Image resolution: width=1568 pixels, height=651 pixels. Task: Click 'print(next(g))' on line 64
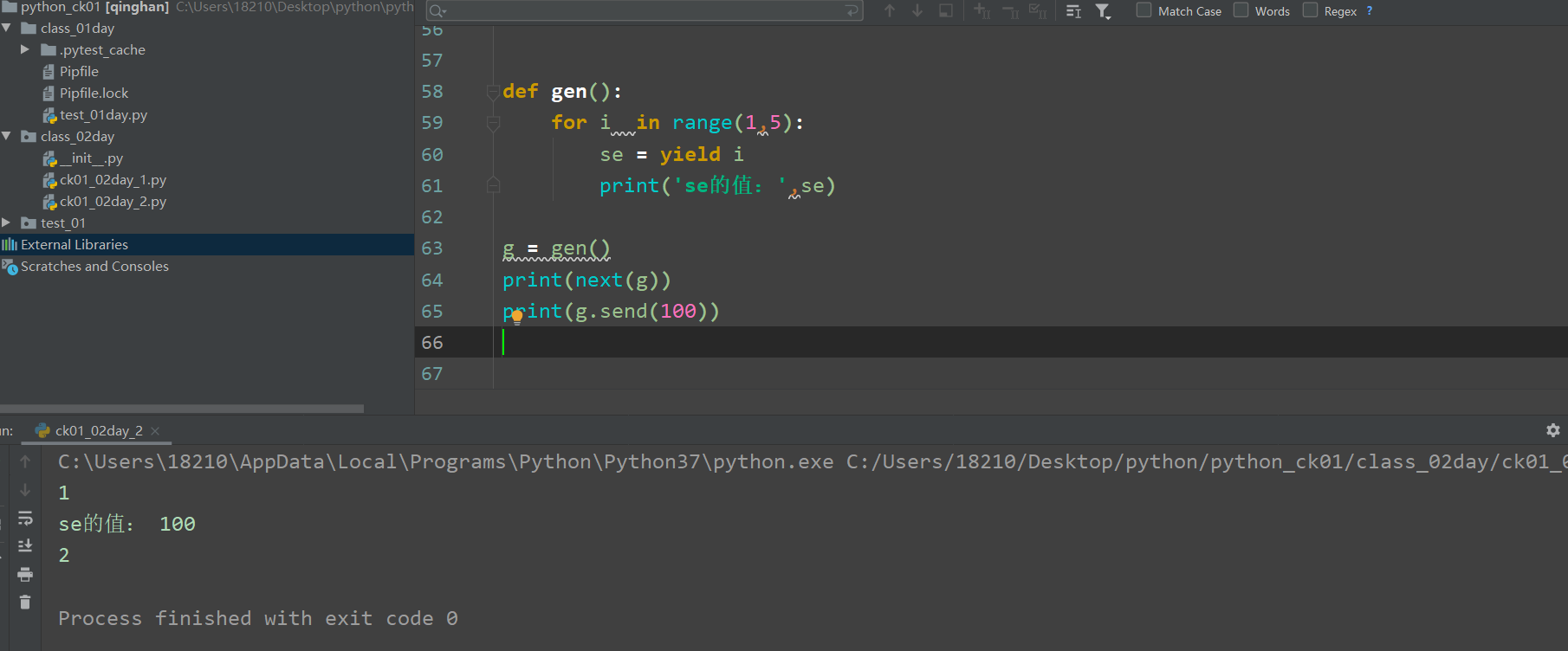coord(586,280)
